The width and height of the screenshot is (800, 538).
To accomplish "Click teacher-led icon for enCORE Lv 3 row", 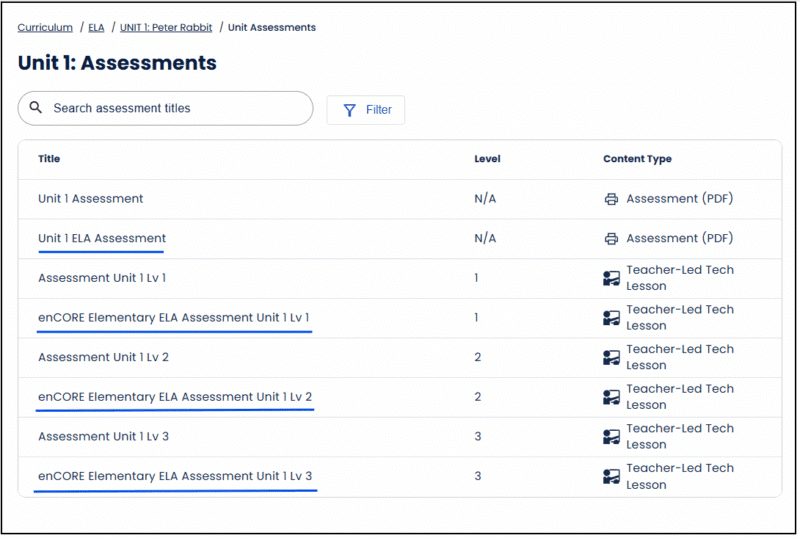I will pos(611,476).
